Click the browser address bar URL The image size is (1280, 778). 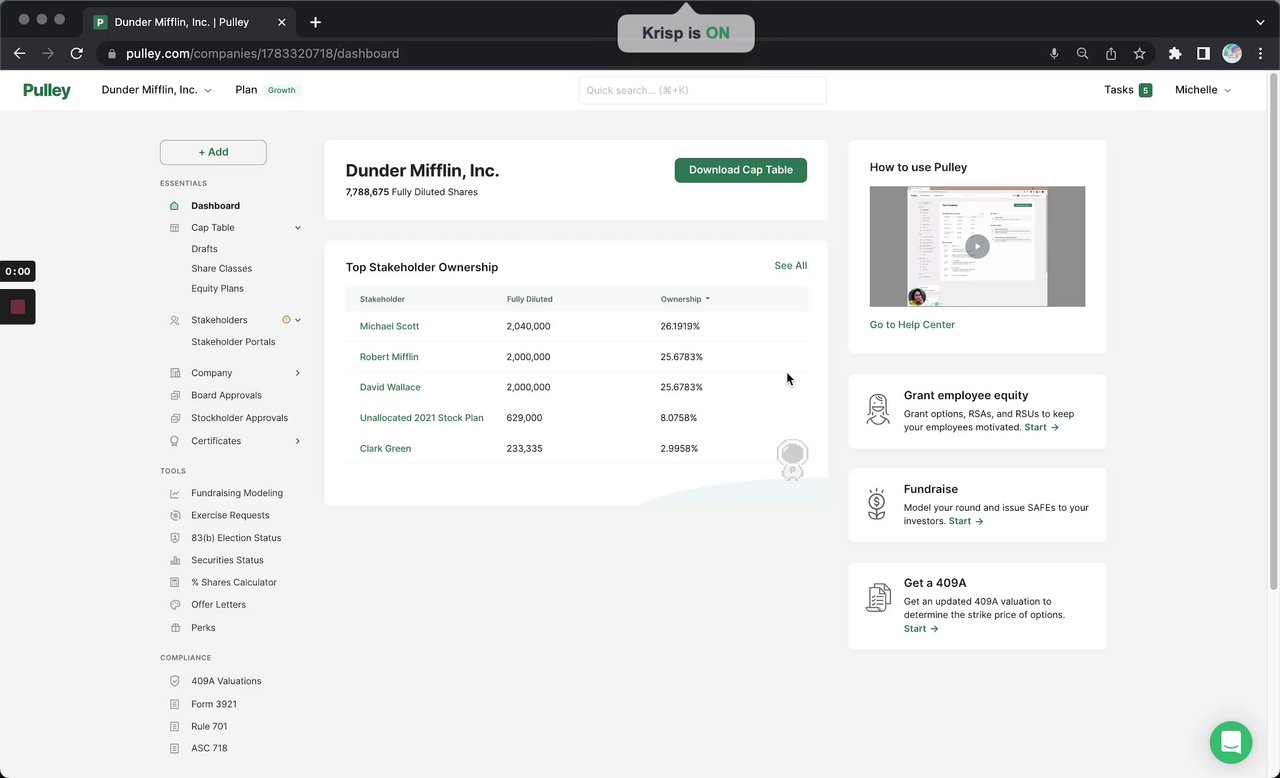[x=262, y=54]
